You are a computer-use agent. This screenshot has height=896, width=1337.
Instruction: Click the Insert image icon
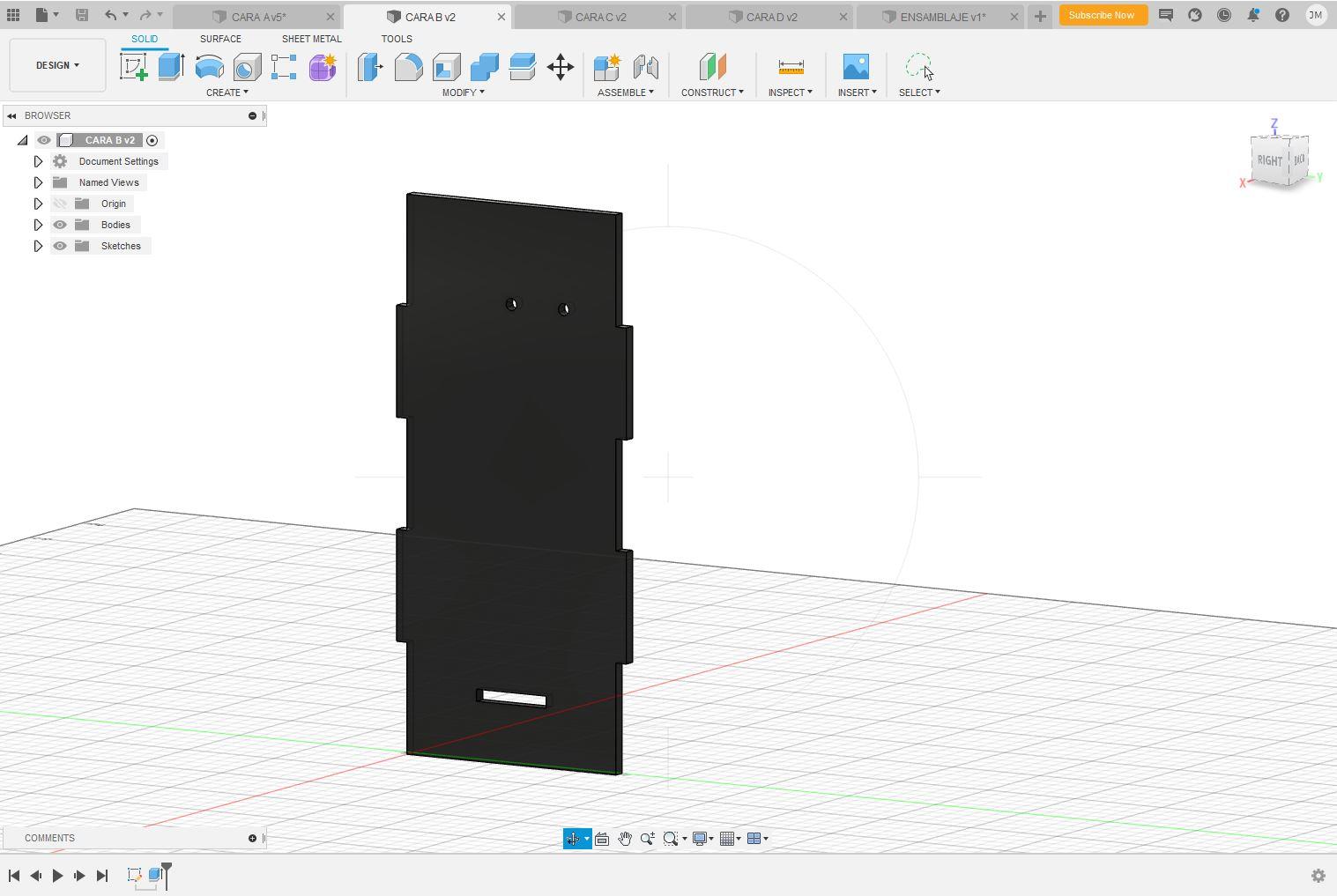click(855, 67)
